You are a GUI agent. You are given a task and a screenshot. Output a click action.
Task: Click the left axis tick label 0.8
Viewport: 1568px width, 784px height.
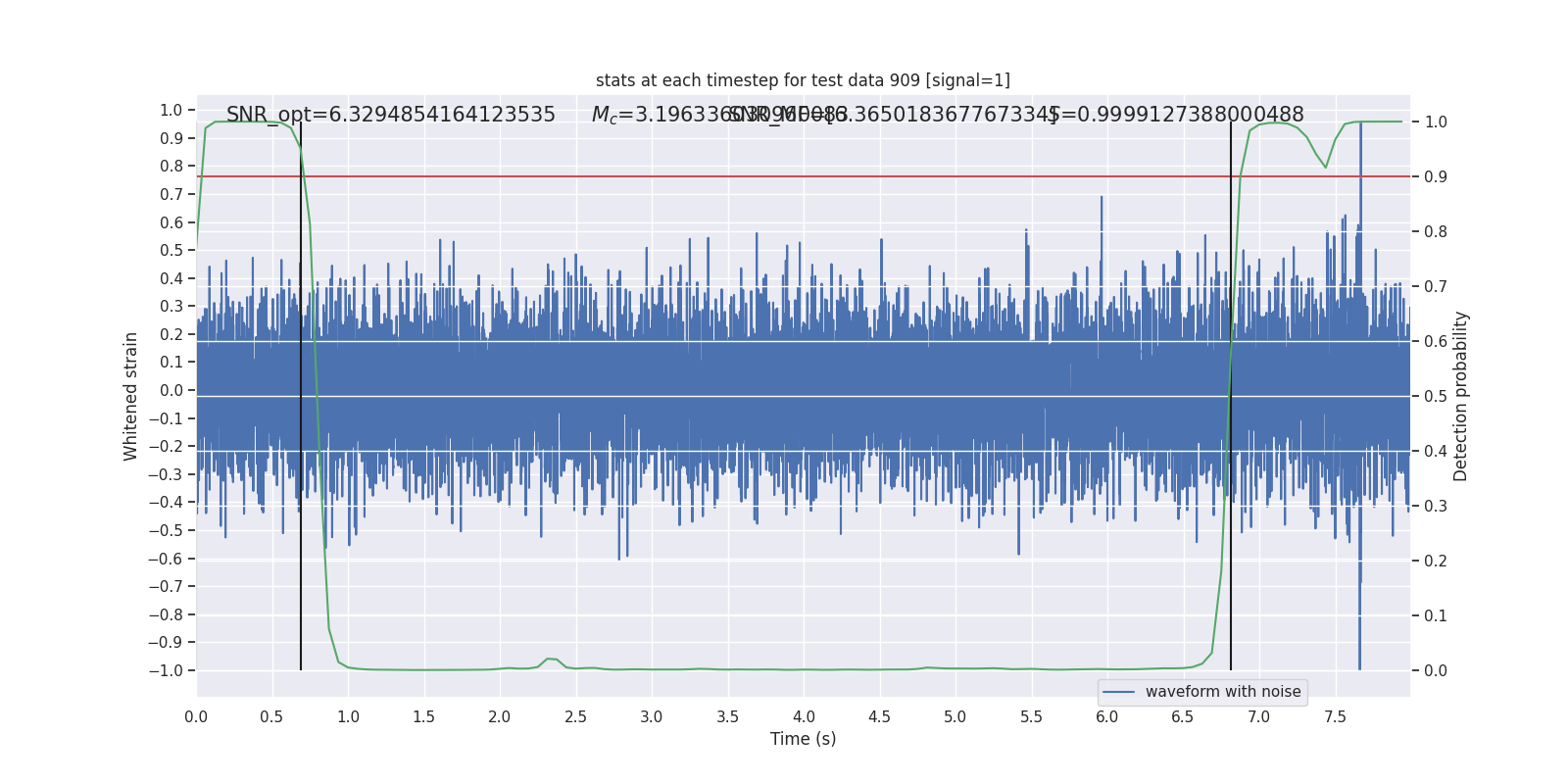[171, 166]
